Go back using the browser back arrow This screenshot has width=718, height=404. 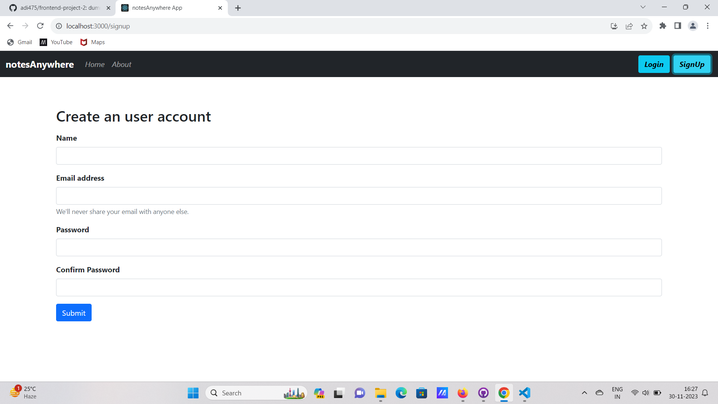coord(10,26)
